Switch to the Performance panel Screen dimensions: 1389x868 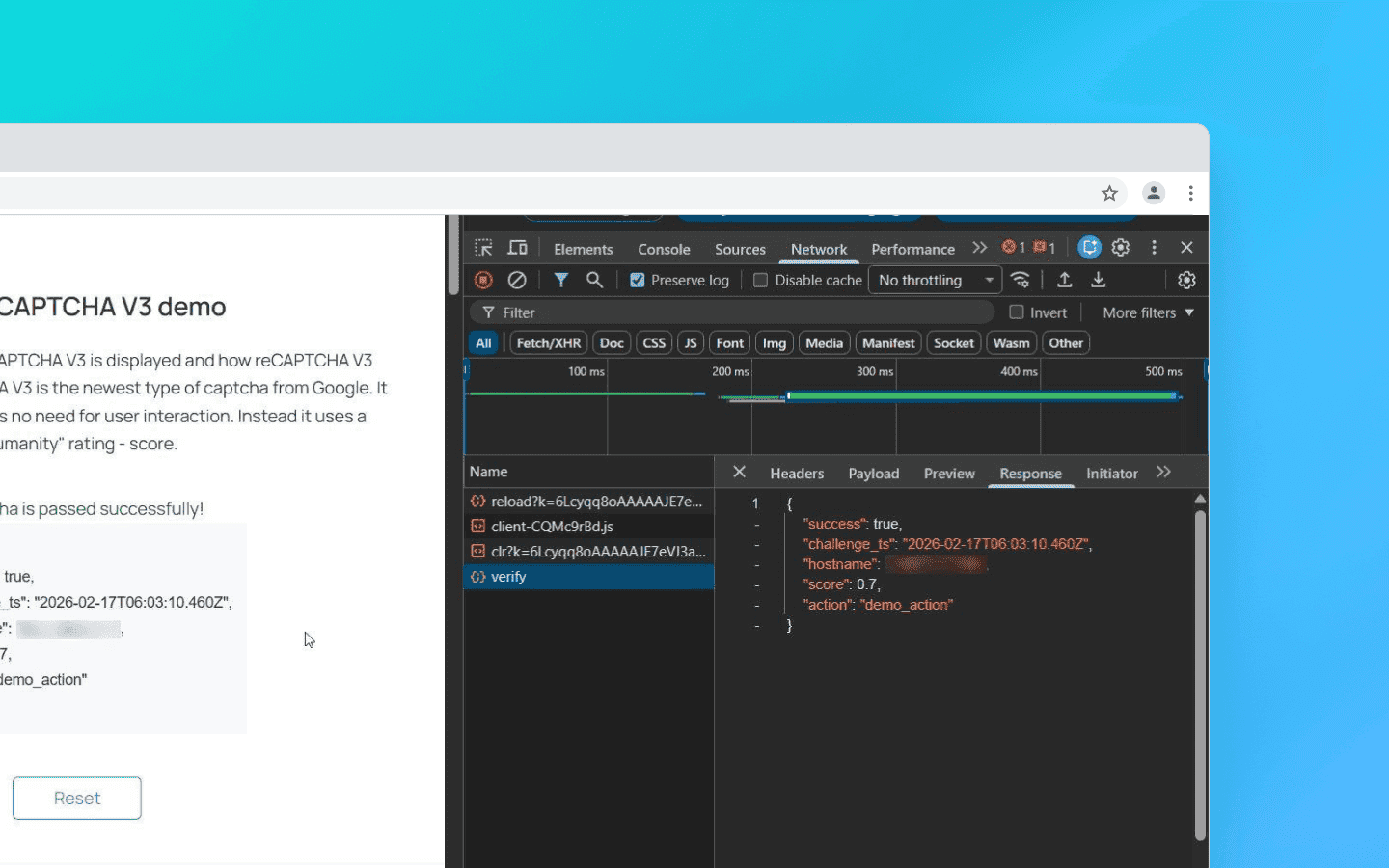[x=912, y=249]
